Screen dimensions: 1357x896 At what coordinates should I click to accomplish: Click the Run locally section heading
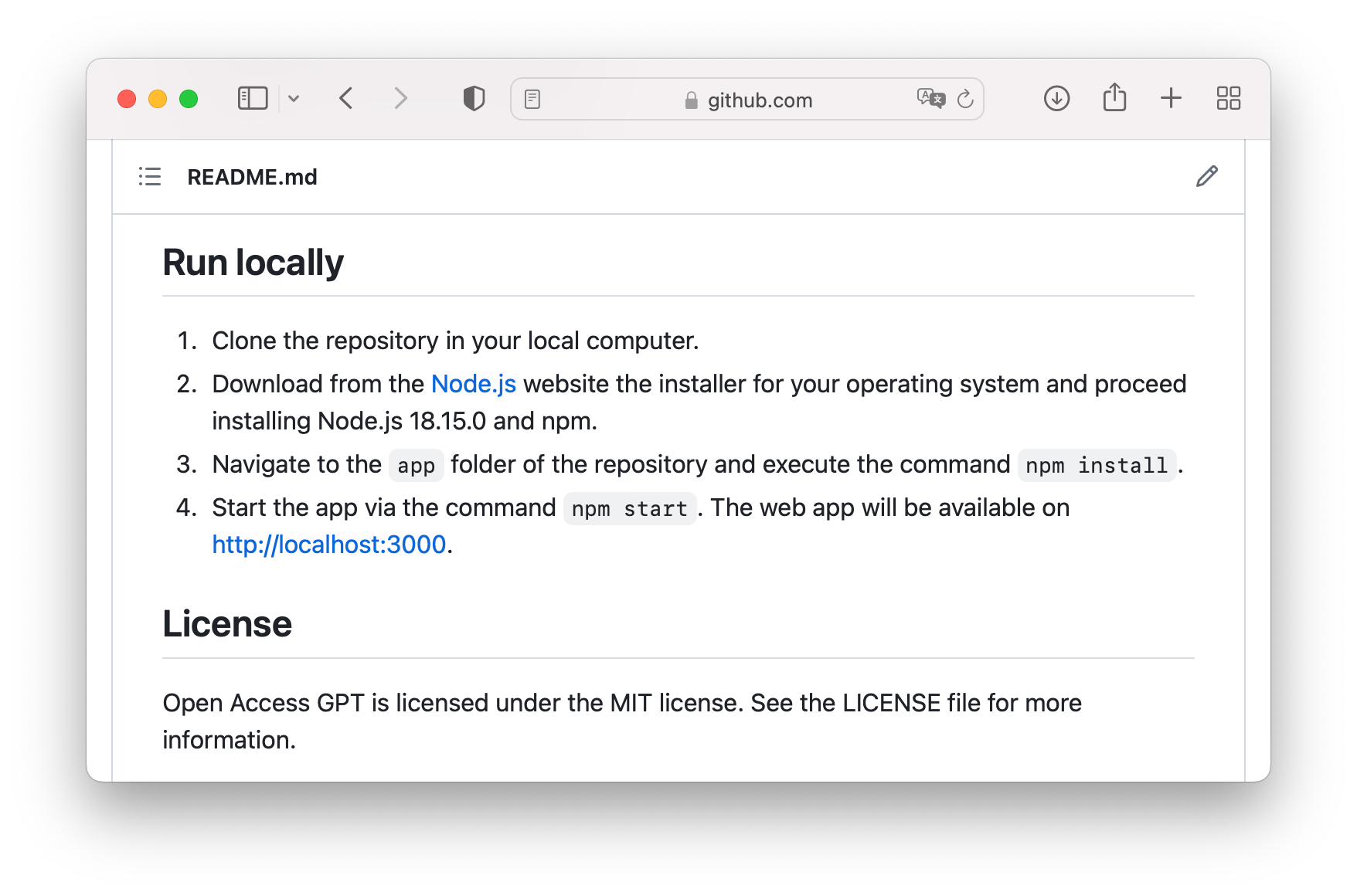pos(253,262)
